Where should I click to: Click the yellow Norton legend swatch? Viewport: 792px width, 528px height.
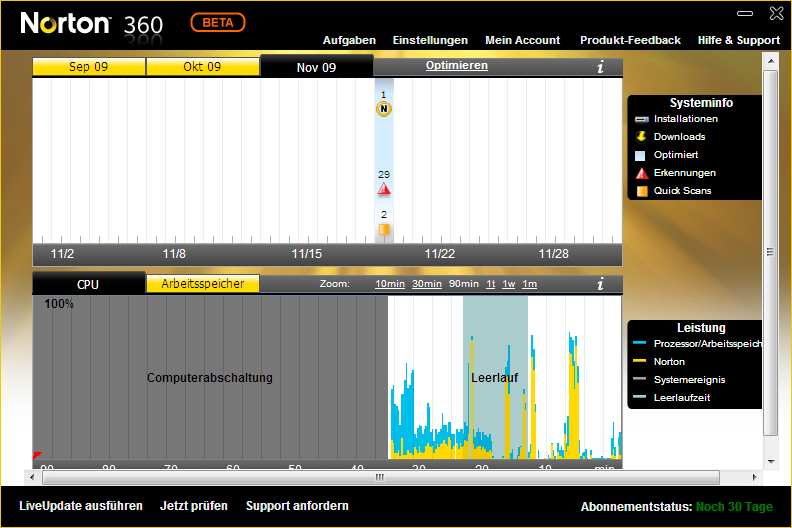coord(639,361)
